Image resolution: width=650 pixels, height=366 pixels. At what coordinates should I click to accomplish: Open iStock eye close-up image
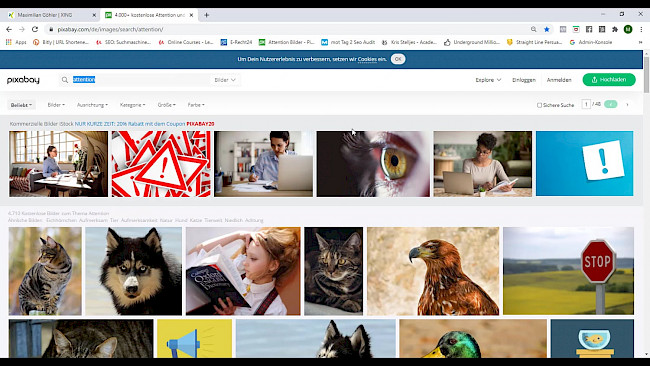click(373, 164)
